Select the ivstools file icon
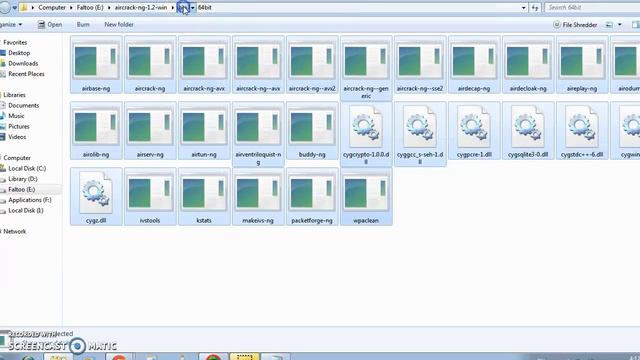The image size is (640, 360). click(x=150, y=193)
